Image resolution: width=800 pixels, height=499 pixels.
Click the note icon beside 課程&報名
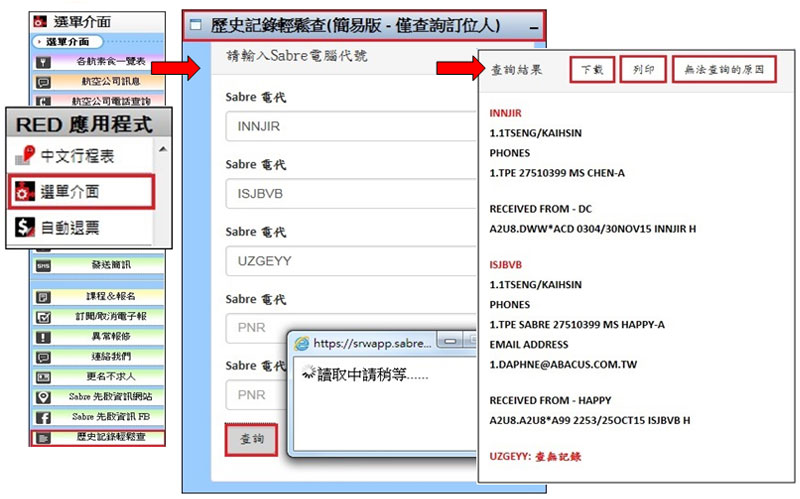[x=43, y=297]
